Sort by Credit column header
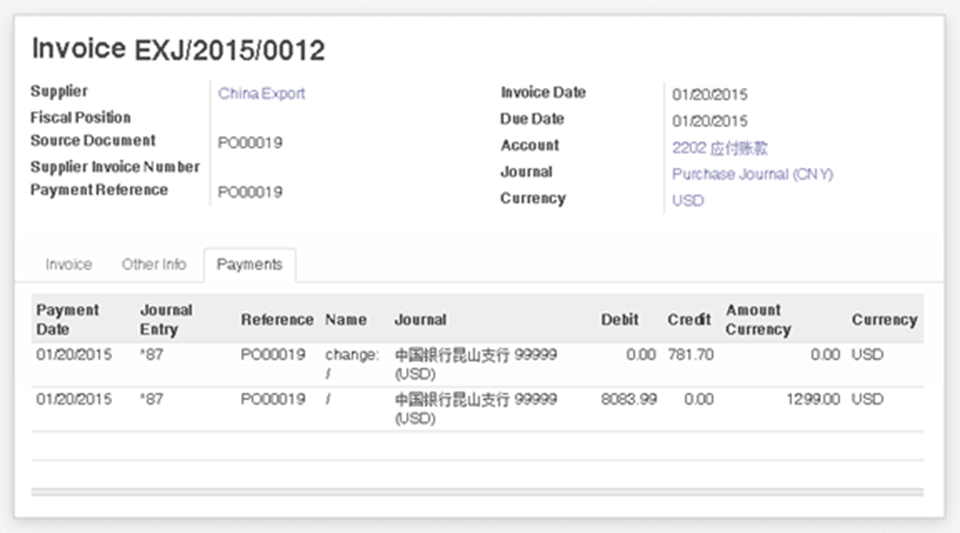The image size is (960, 533). [x=689, y=319]
